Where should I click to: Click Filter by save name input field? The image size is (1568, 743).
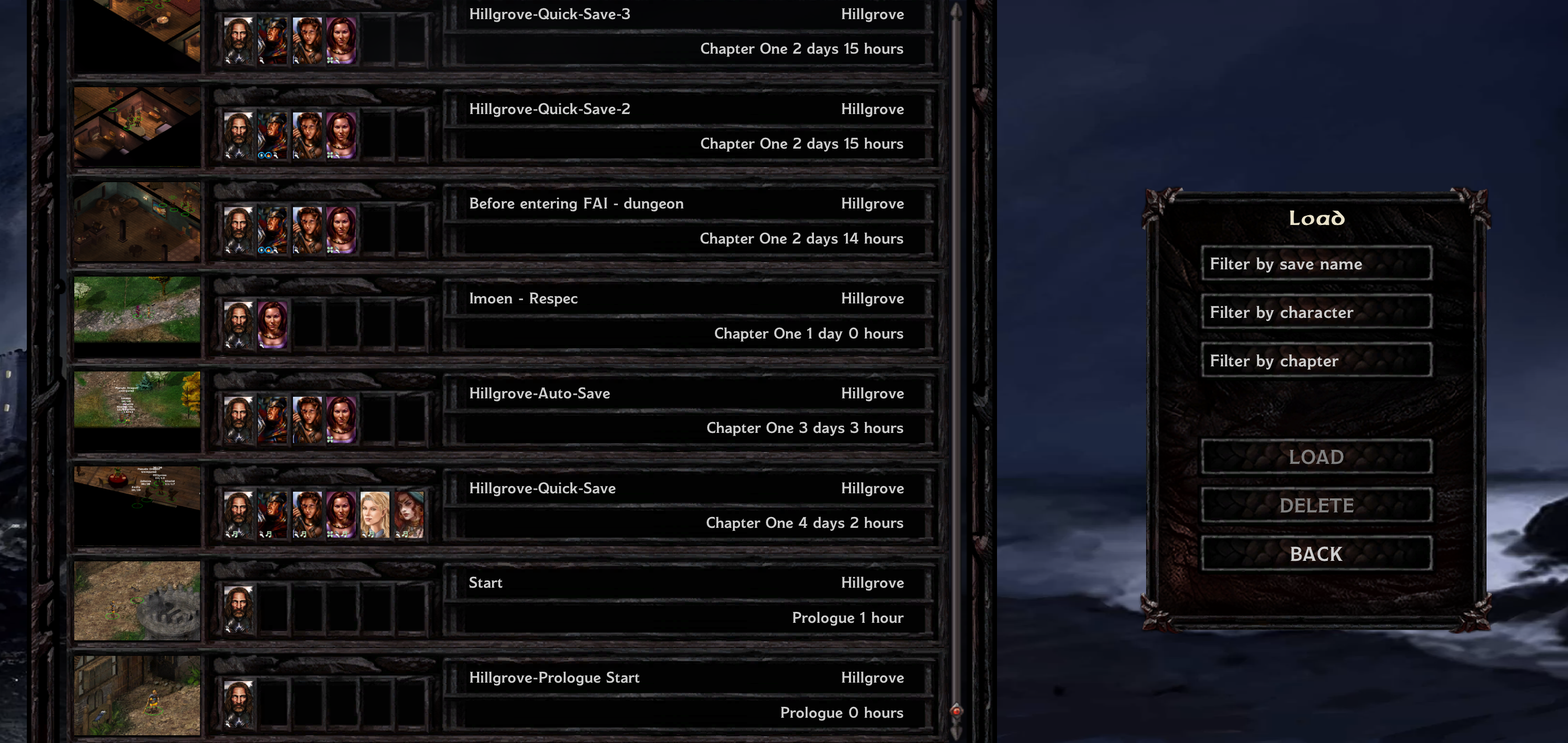(1315, 264)
